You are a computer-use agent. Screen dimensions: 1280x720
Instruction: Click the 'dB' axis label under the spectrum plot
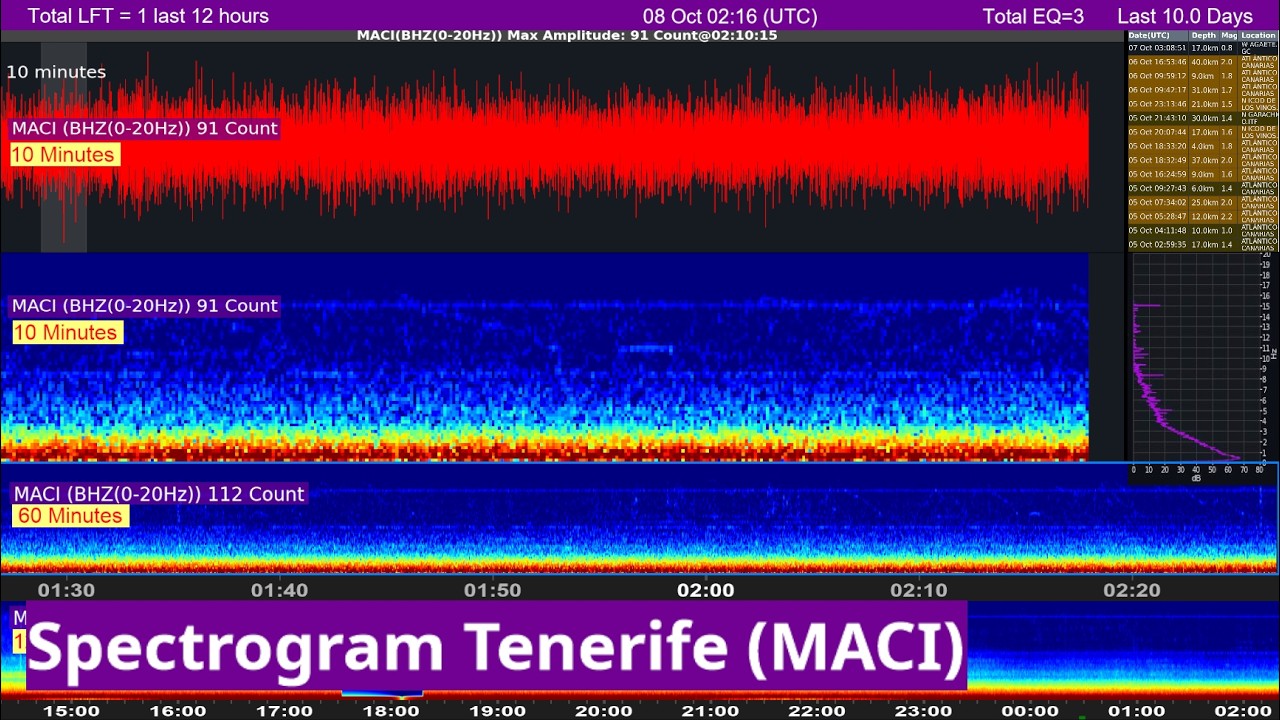coord(1196,478)
